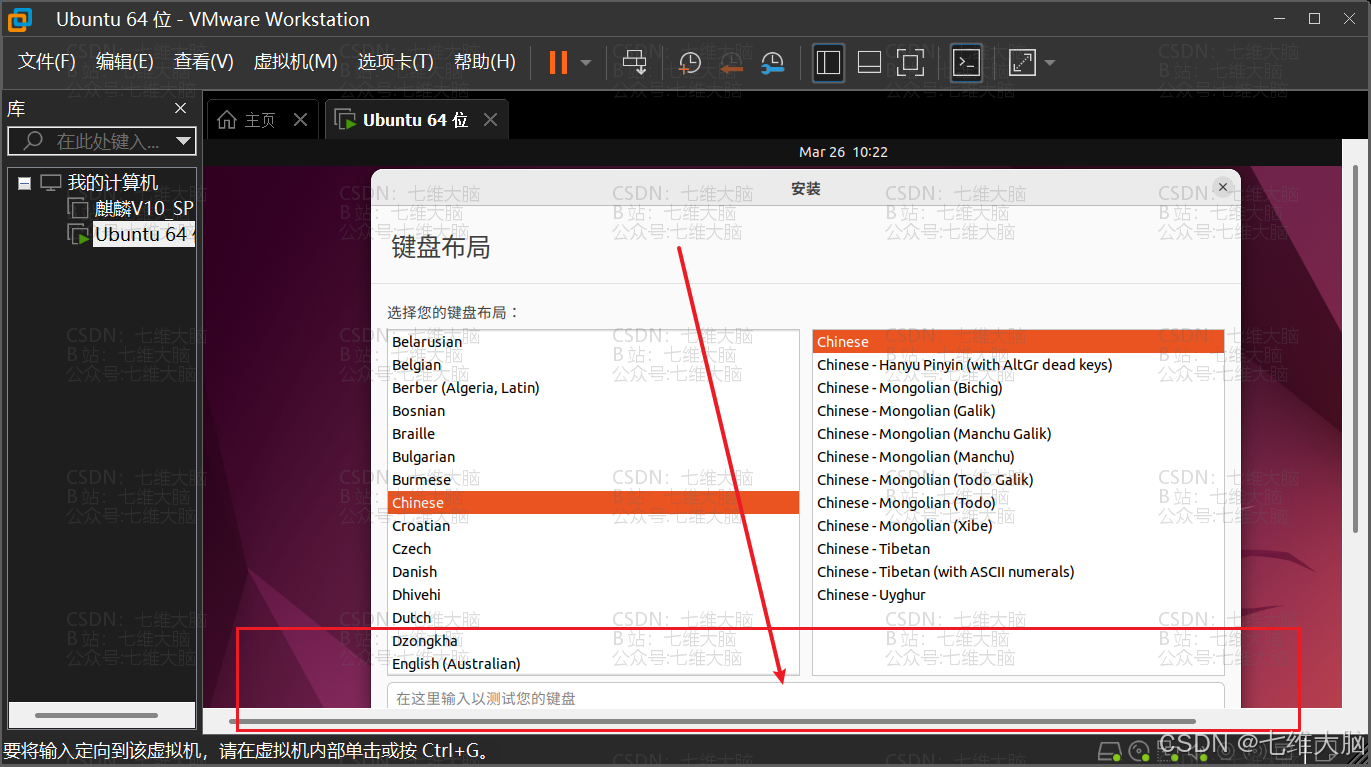Click the stretch guest display icon
This screenshot has width=1371, height=767.
pos(1022,62)
